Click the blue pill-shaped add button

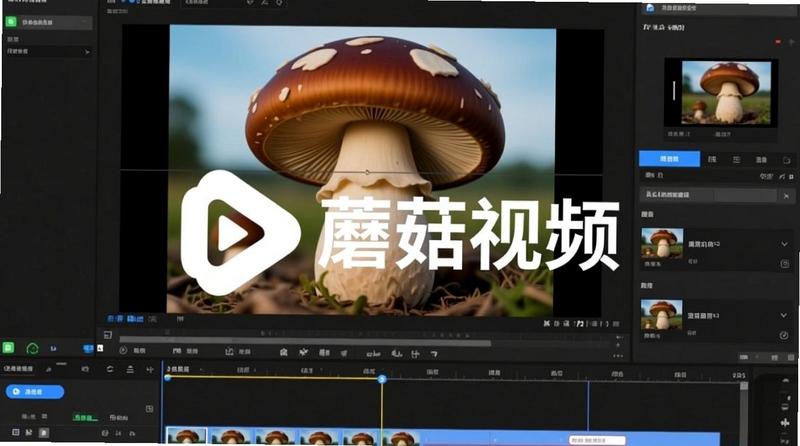coord(35,391)
